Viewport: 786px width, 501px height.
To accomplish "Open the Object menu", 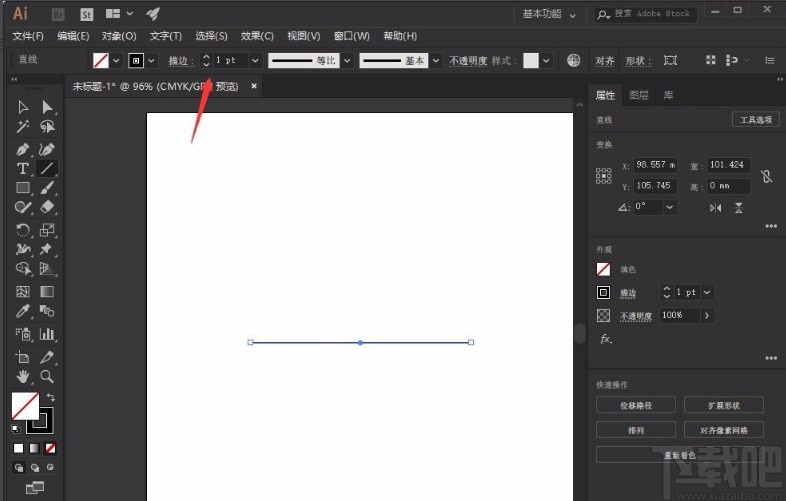I will pyautogui.click(x=119, y=36).
